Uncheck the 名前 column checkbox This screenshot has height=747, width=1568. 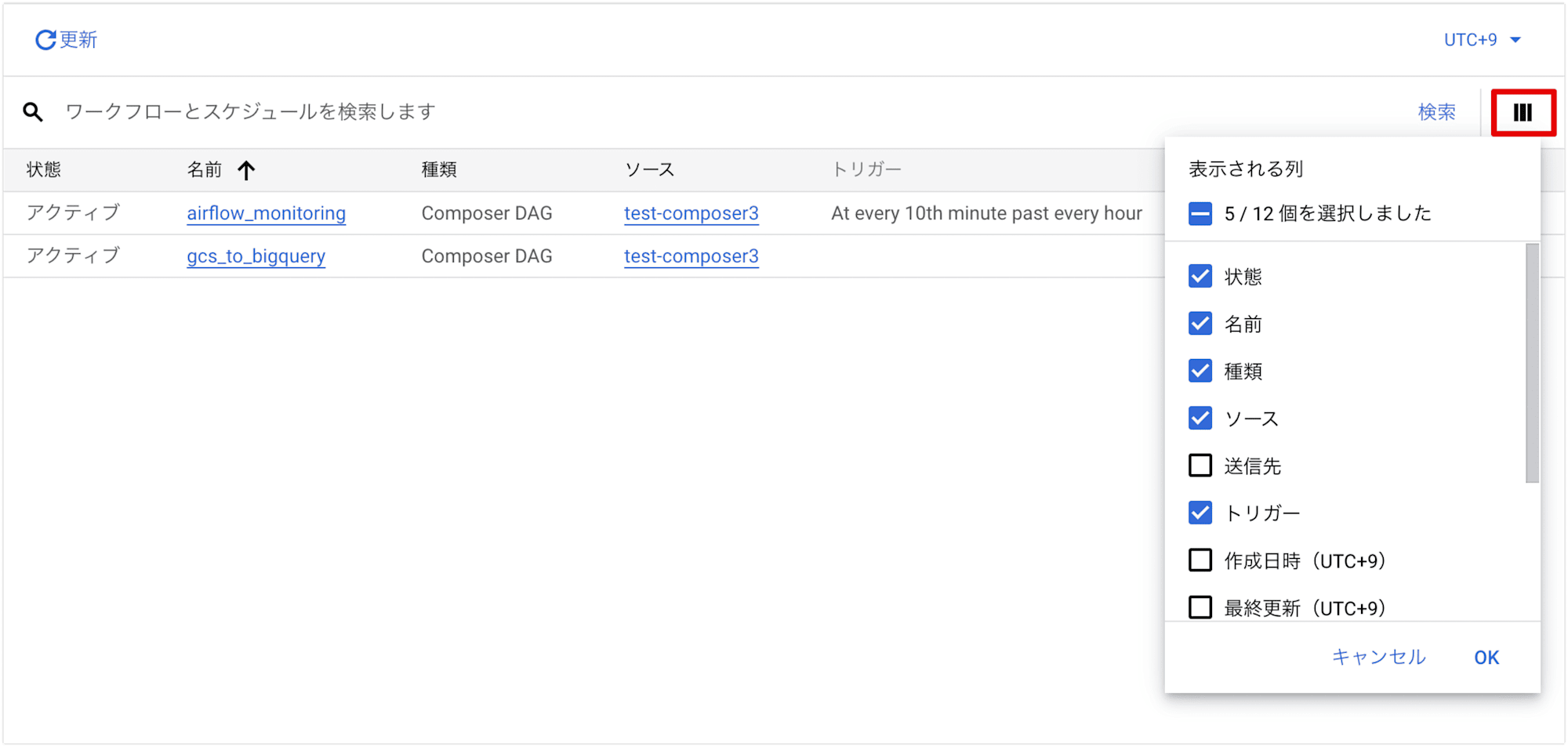1200,324
